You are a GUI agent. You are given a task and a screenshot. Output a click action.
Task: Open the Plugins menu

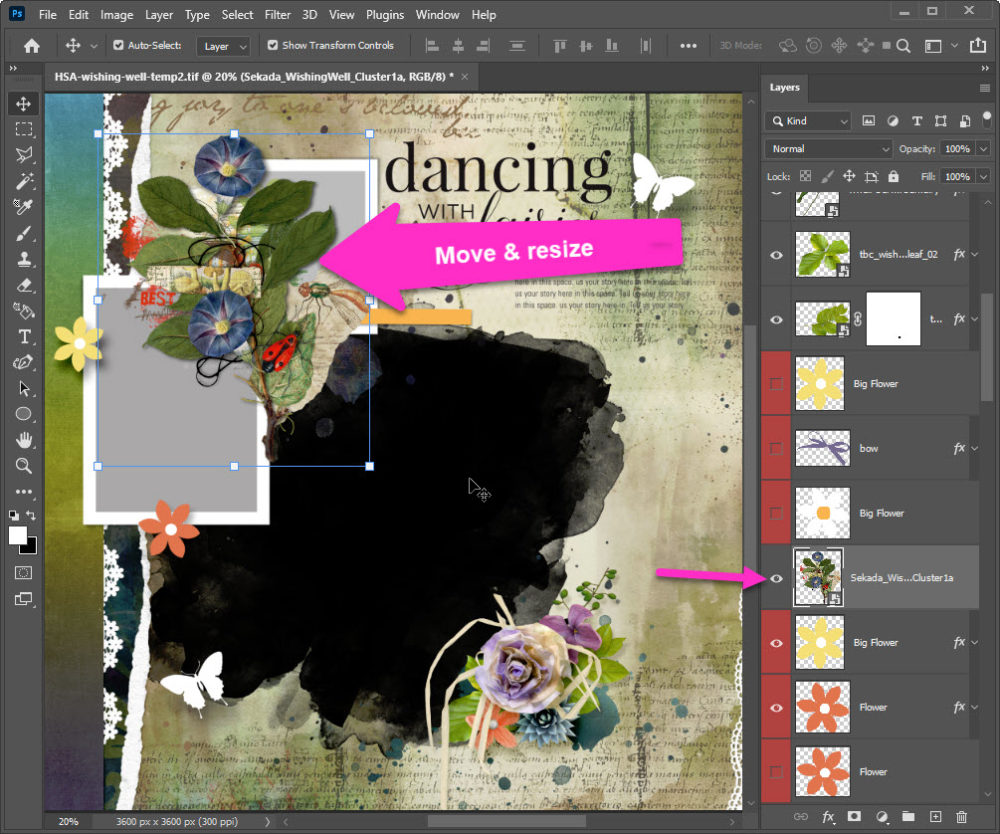pos(385,15)
